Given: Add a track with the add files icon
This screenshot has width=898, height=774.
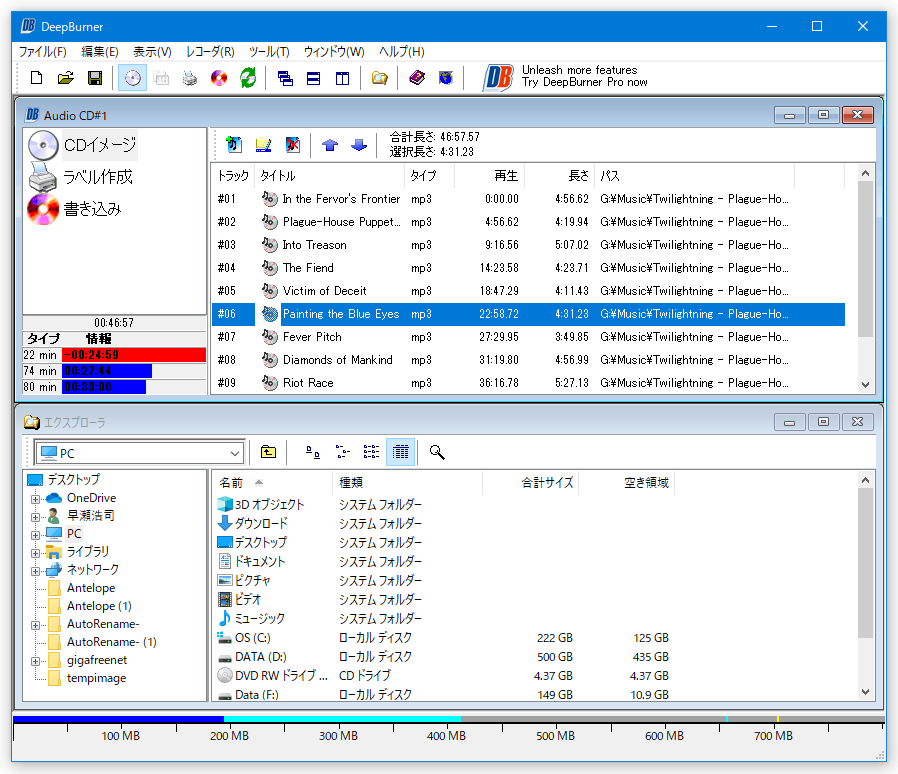Looking at the screenshot, I should [x=234, y=144].
